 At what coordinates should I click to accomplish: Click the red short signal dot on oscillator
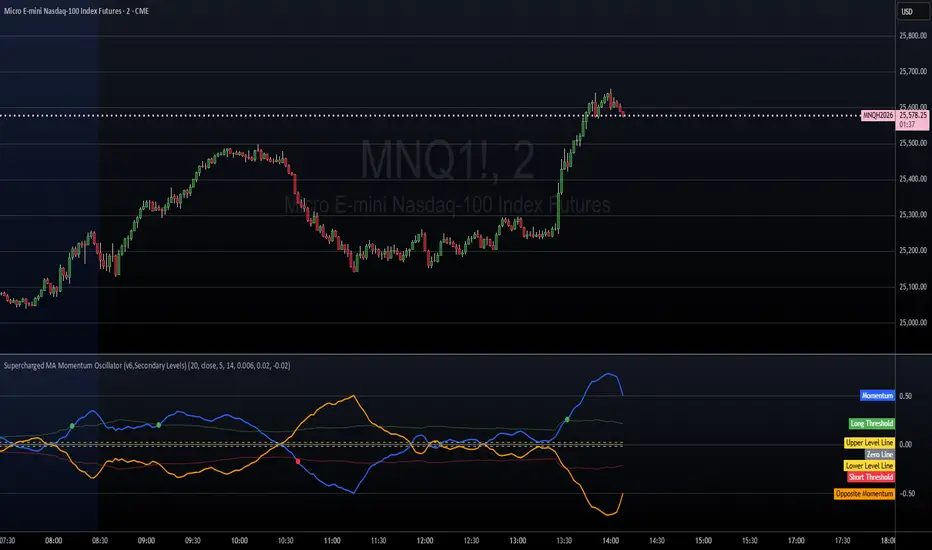coord(298,461)
